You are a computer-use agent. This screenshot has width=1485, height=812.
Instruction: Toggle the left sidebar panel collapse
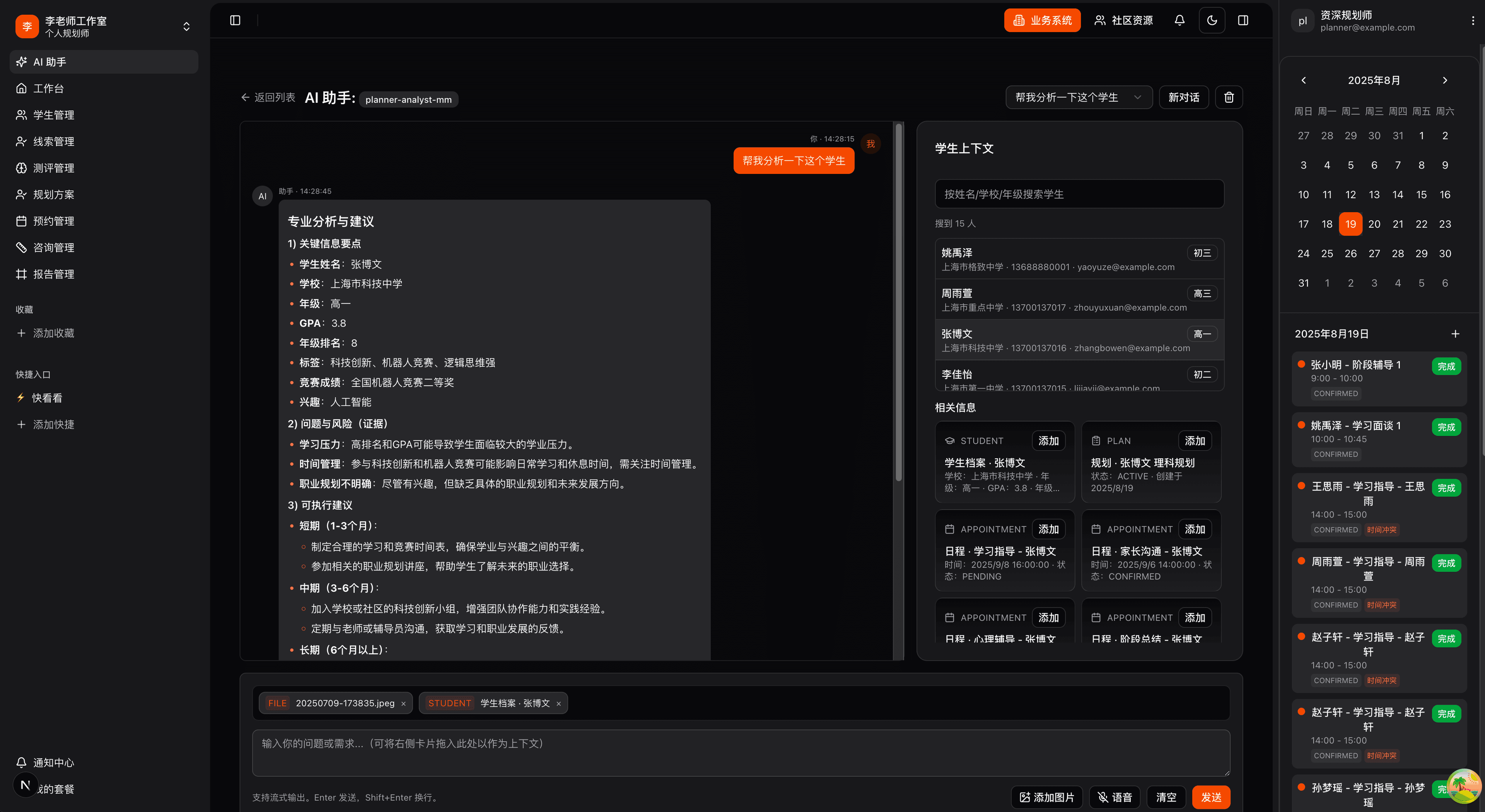[235, 20]
